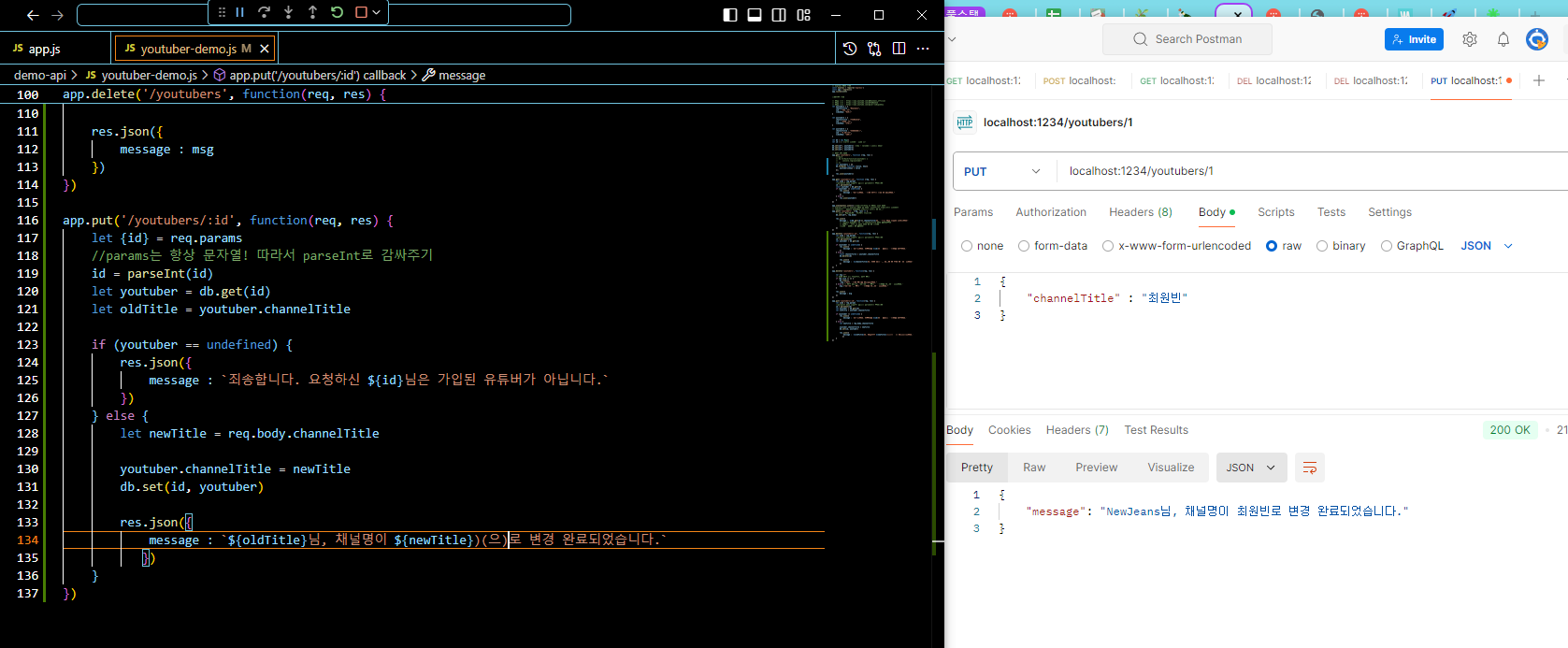The width and height of the screenshot is (1568, 648).
Task: Open Postman settings gear
Action: coord(1470,39)
